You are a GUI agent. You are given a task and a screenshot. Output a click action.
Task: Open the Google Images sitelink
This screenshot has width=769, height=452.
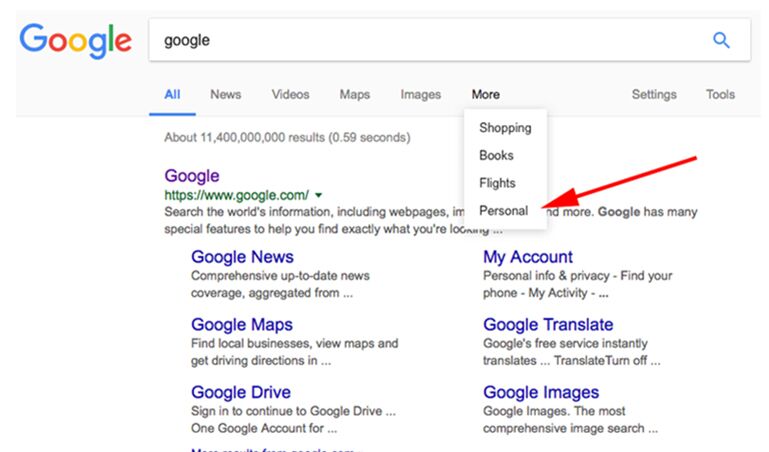541,392
